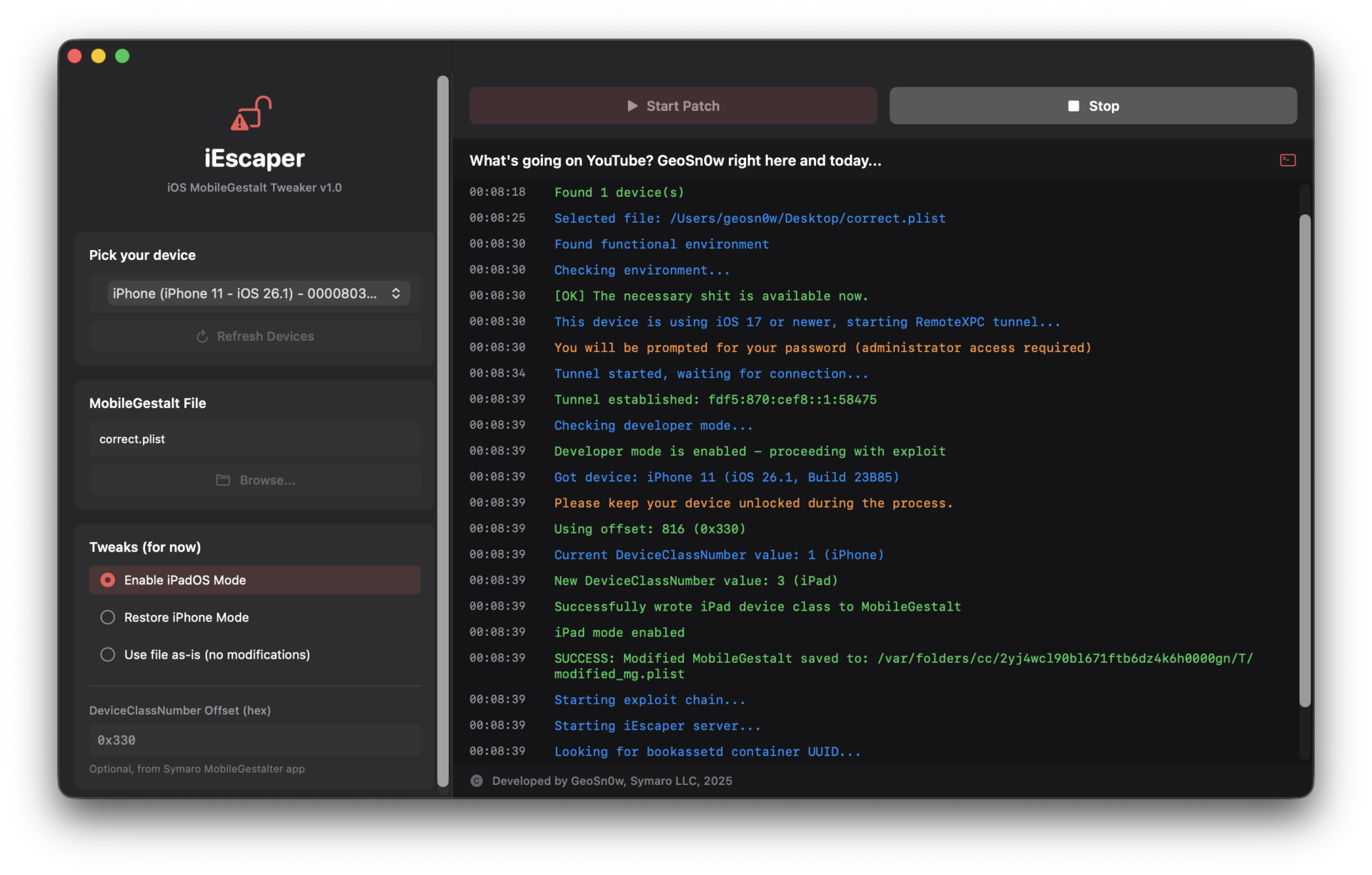
Task: Click the left sidebar vertical scrollbar
Action: (443, 429)
